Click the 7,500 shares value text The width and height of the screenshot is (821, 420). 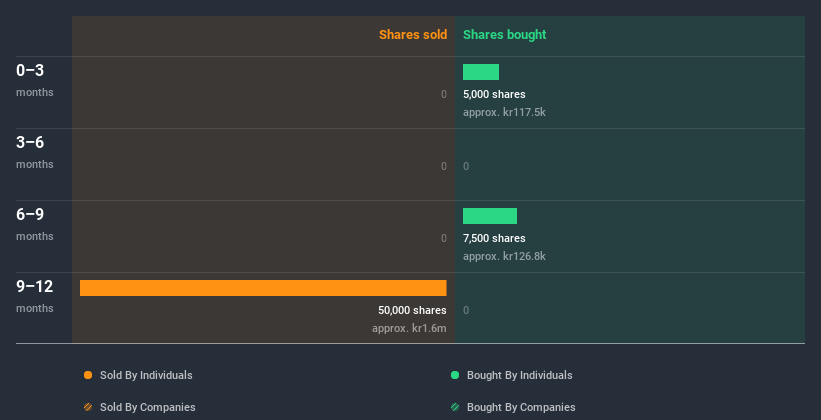[494, 239]
